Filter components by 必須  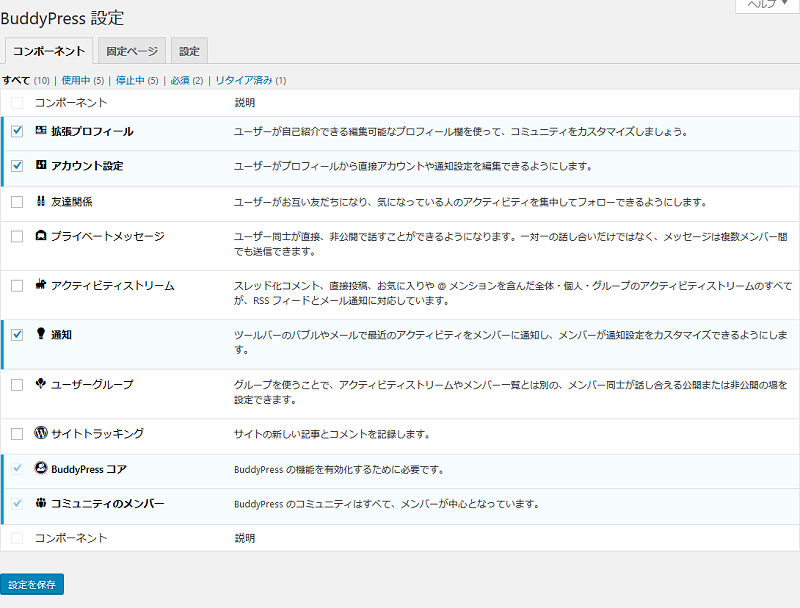[x=180, y=80]
